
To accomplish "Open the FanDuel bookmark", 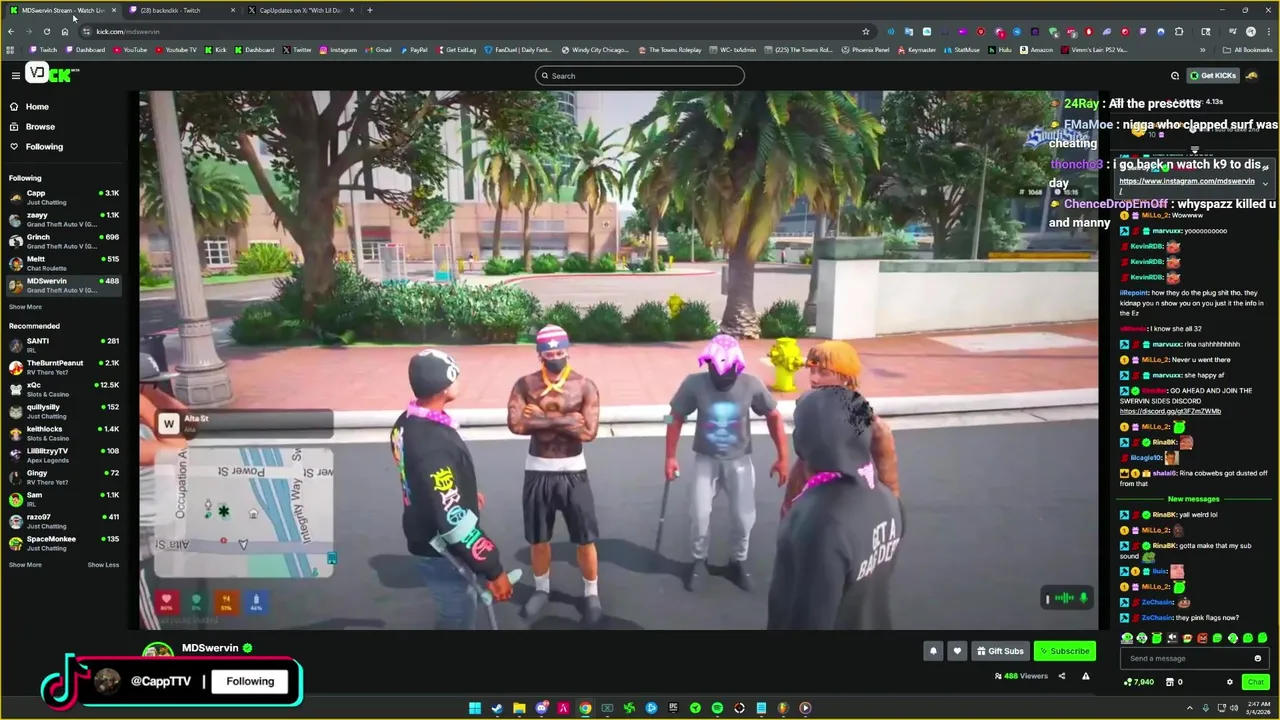I will point(518,49).
